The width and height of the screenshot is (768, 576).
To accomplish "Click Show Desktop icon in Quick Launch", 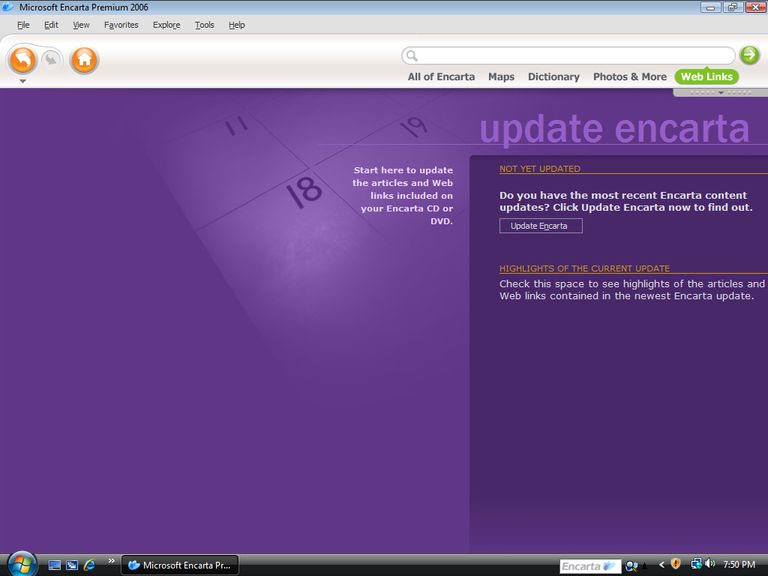I will click(55, 565).
